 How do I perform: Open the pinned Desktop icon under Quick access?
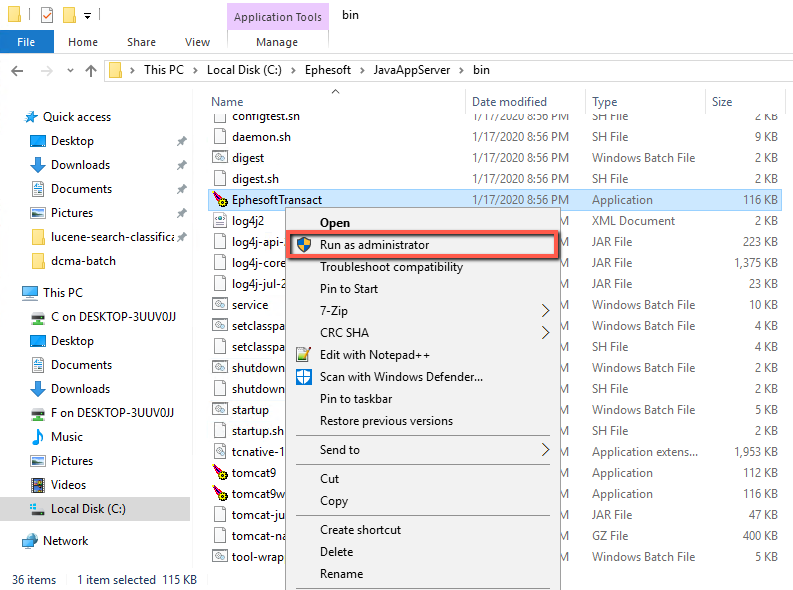click(38, 141)
